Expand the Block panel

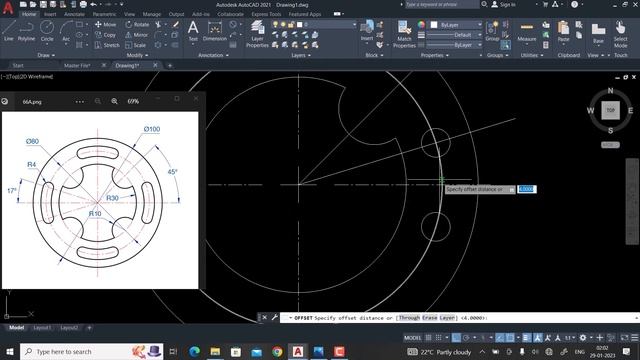(374, 55)
